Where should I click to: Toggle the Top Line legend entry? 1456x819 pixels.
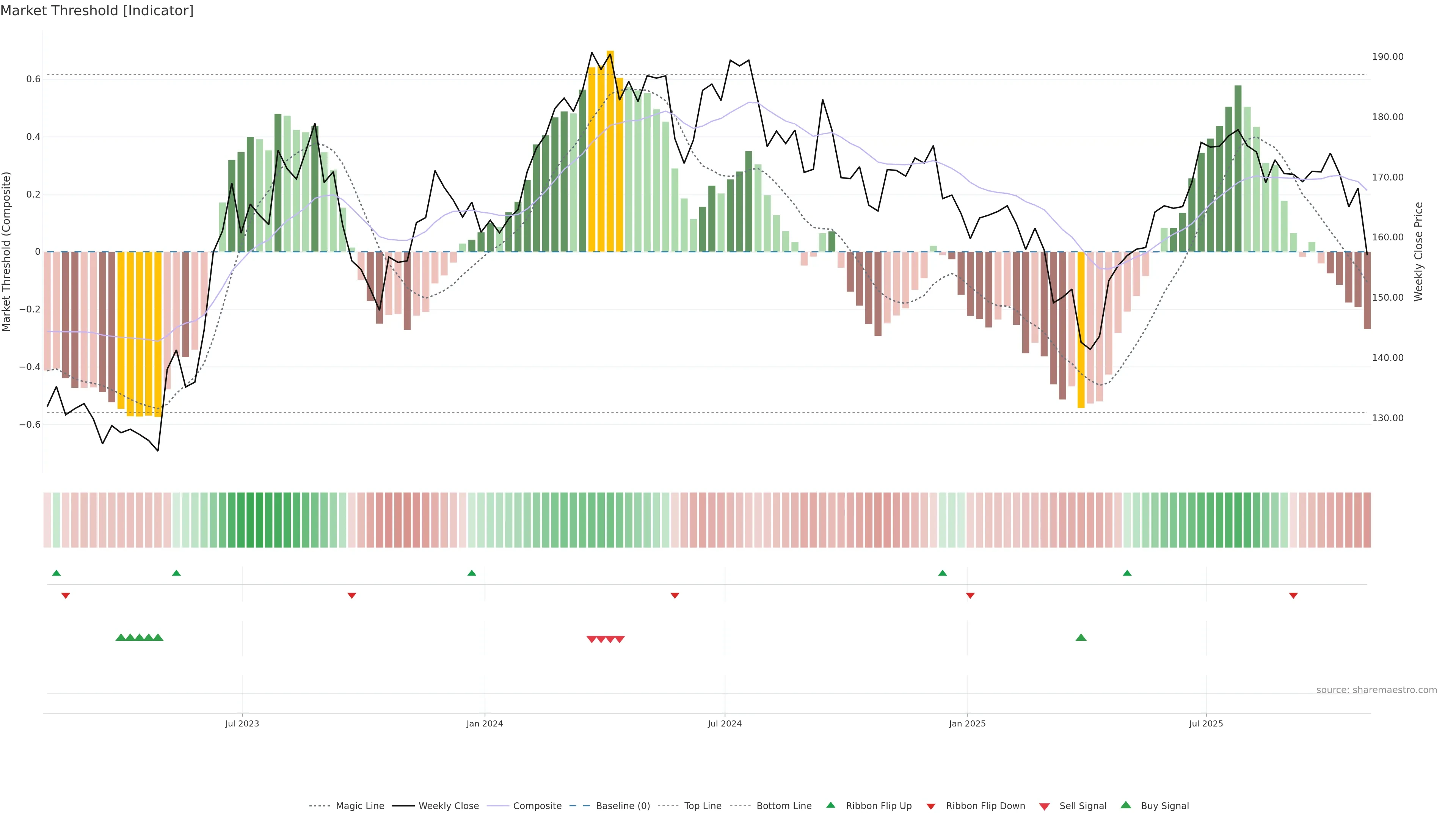tap(703, 806)
